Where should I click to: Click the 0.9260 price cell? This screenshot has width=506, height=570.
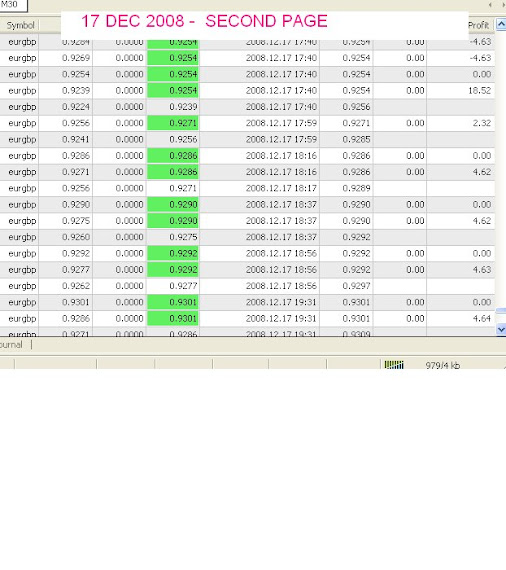76,237
